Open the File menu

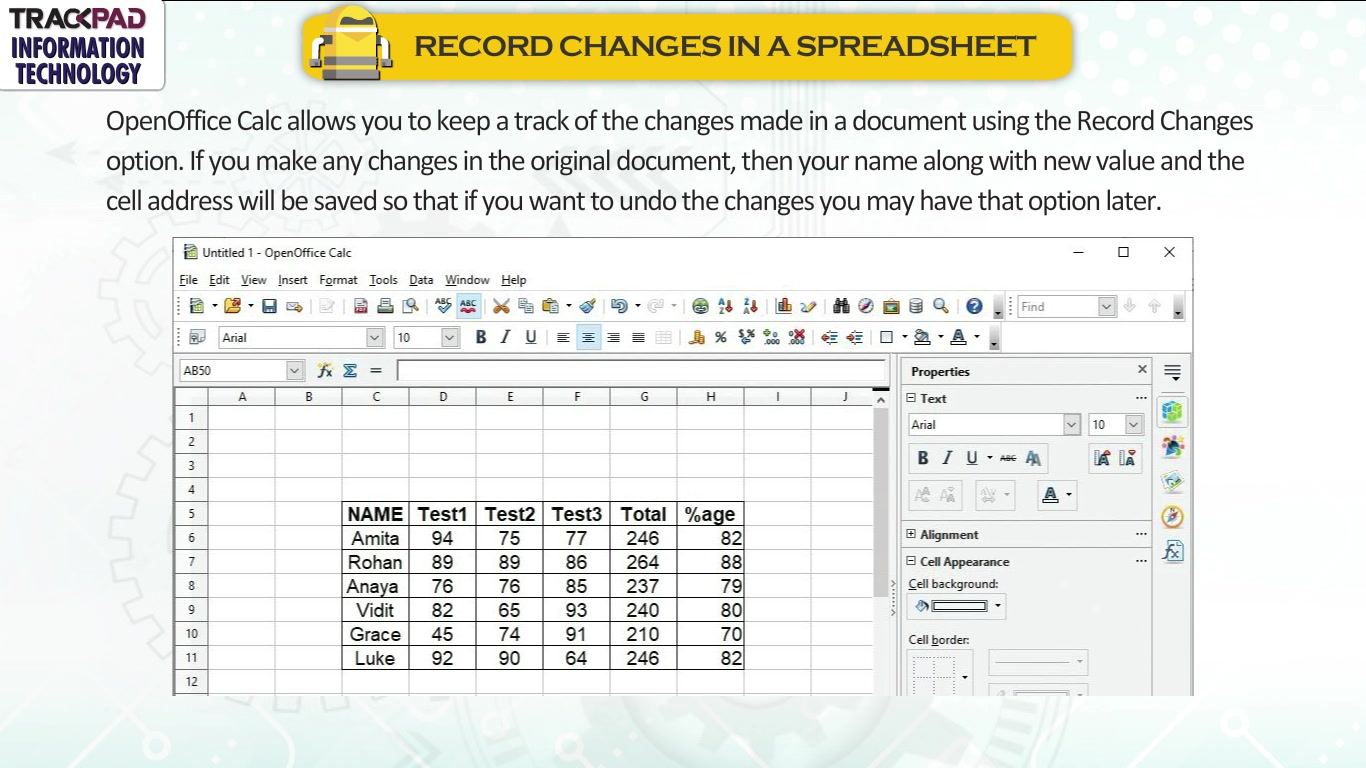pyautogui.click(x=188, y=280)
